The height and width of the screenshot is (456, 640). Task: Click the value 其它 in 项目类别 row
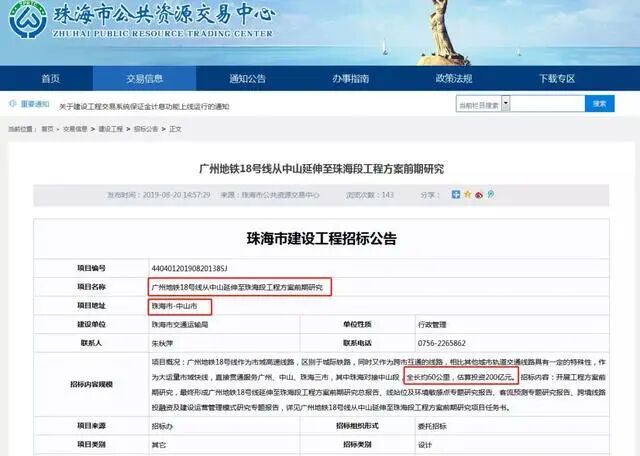(x=159, y=445)
